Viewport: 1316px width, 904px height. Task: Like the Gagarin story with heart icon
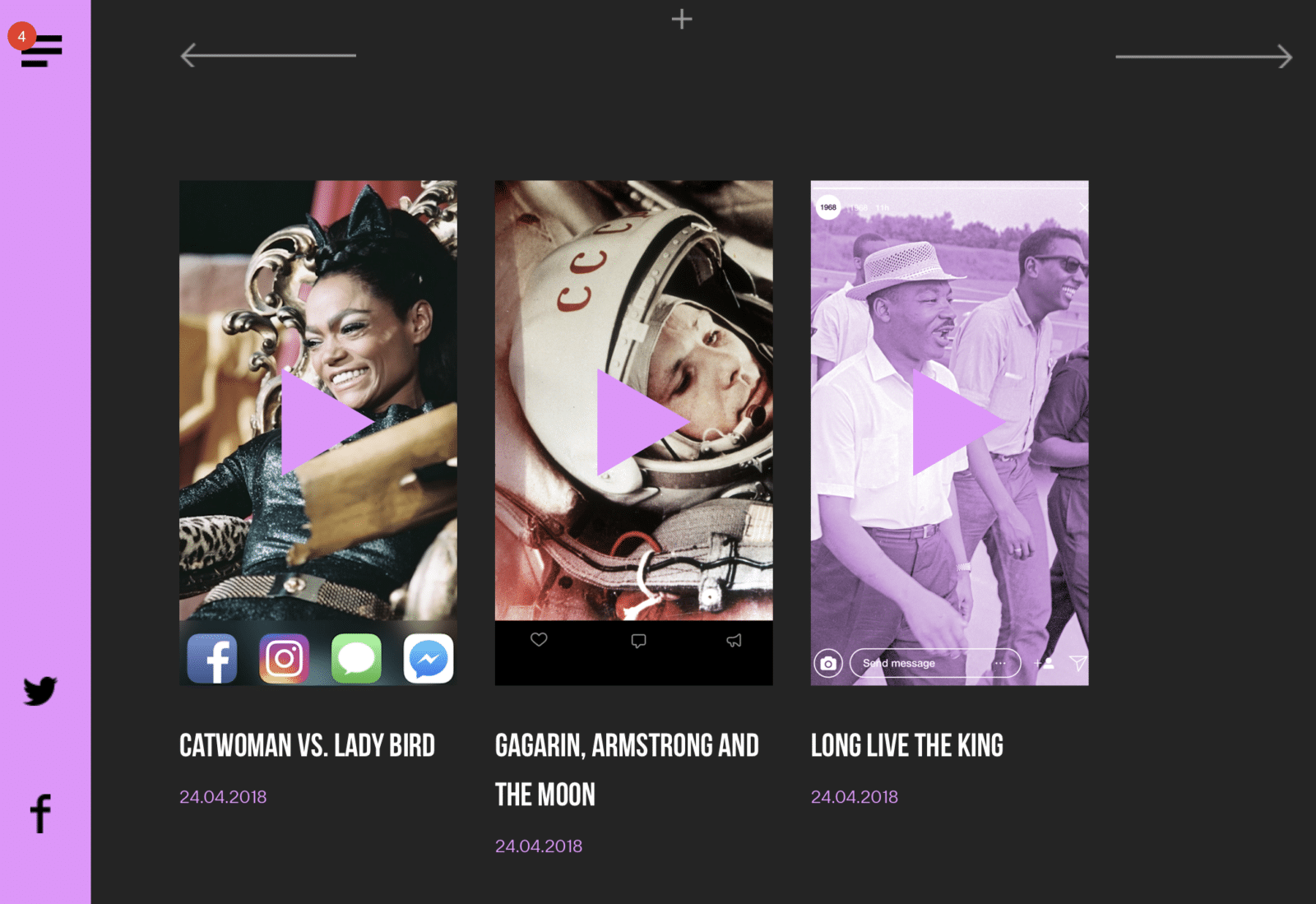539,639
